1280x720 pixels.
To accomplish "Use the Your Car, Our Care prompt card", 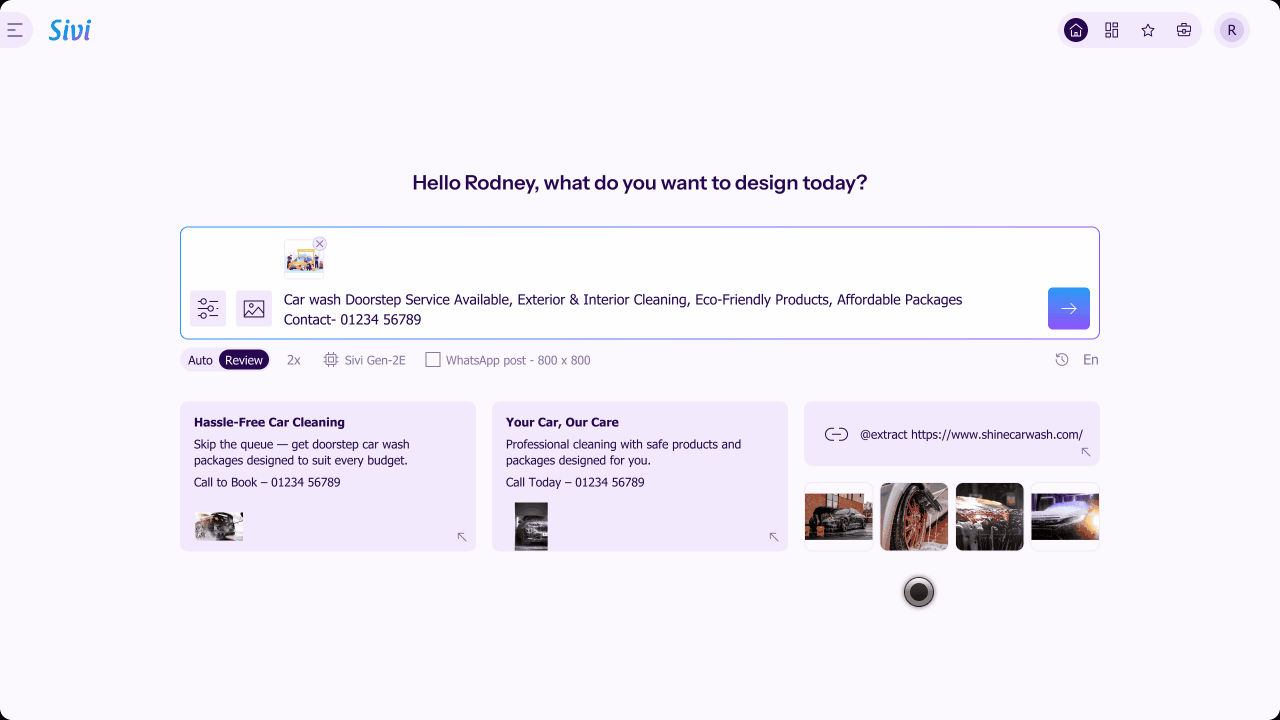I will click(640, 476).
